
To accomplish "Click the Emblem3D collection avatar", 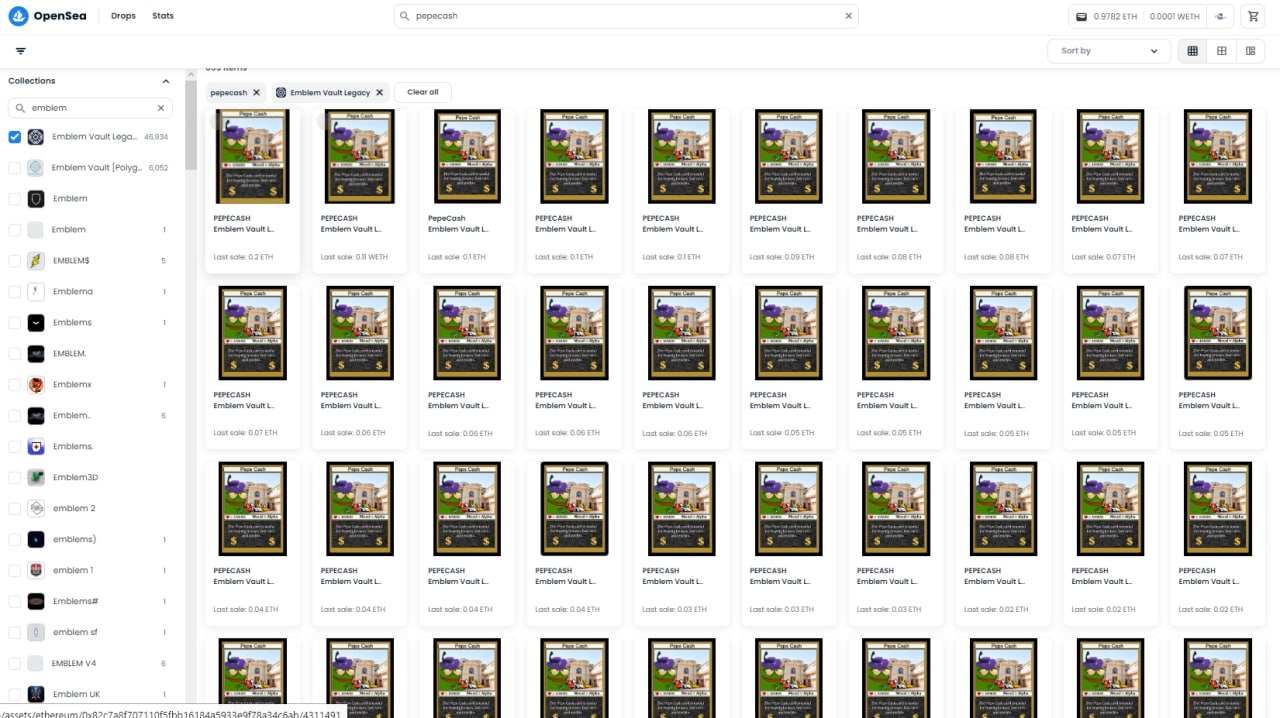I will pos(35,477).
